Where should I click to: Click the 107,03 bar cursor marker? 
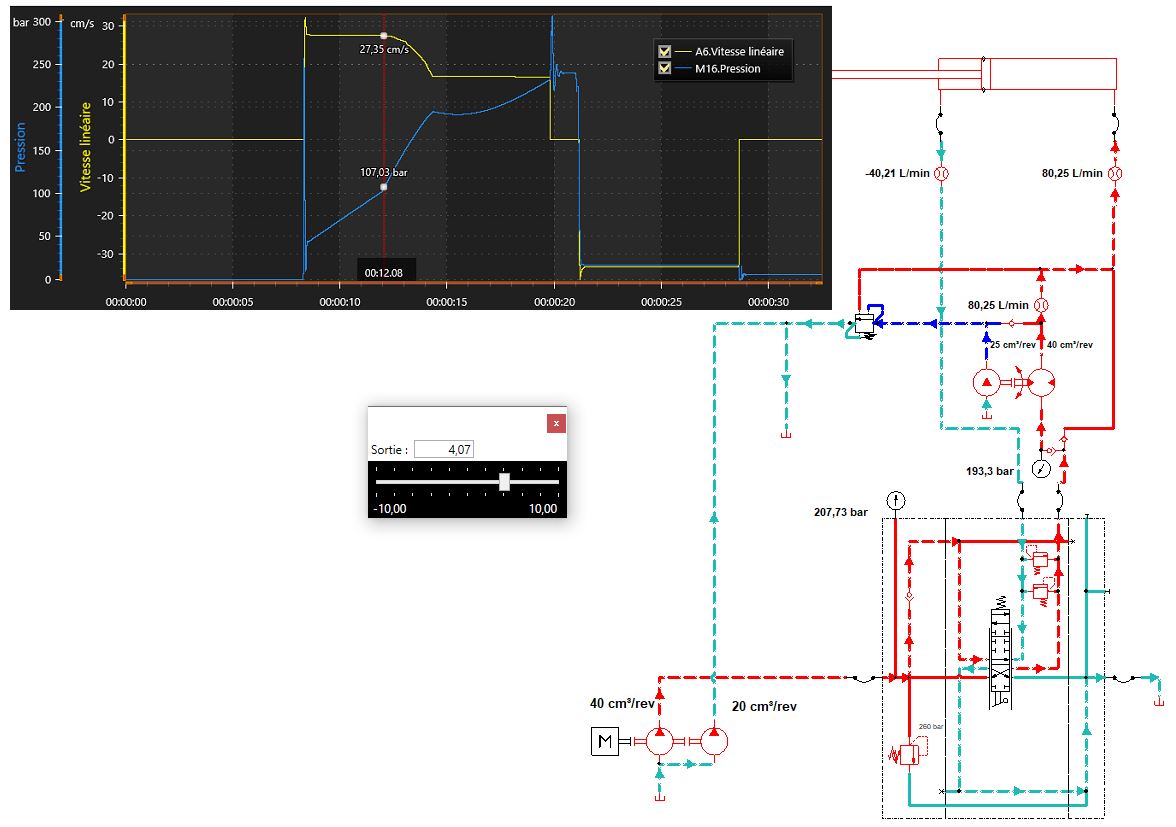pyautogui.click(x=384, y=187)
